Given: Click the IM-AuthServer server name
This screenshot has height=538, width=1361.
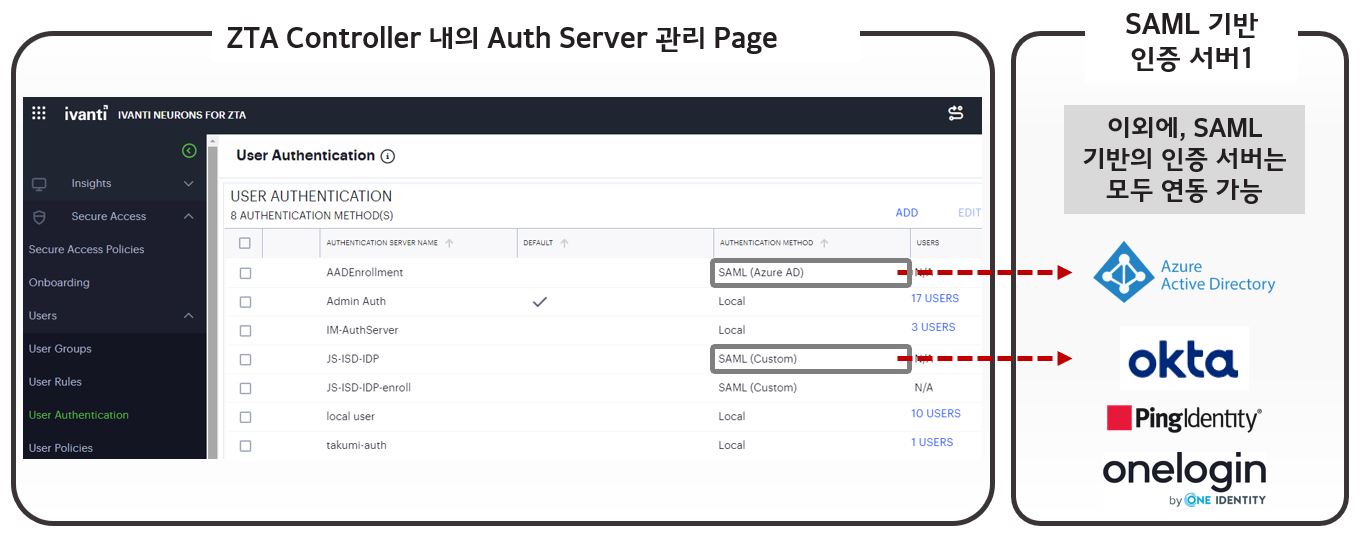Looking at the screenshot, I should coord(362,330).
